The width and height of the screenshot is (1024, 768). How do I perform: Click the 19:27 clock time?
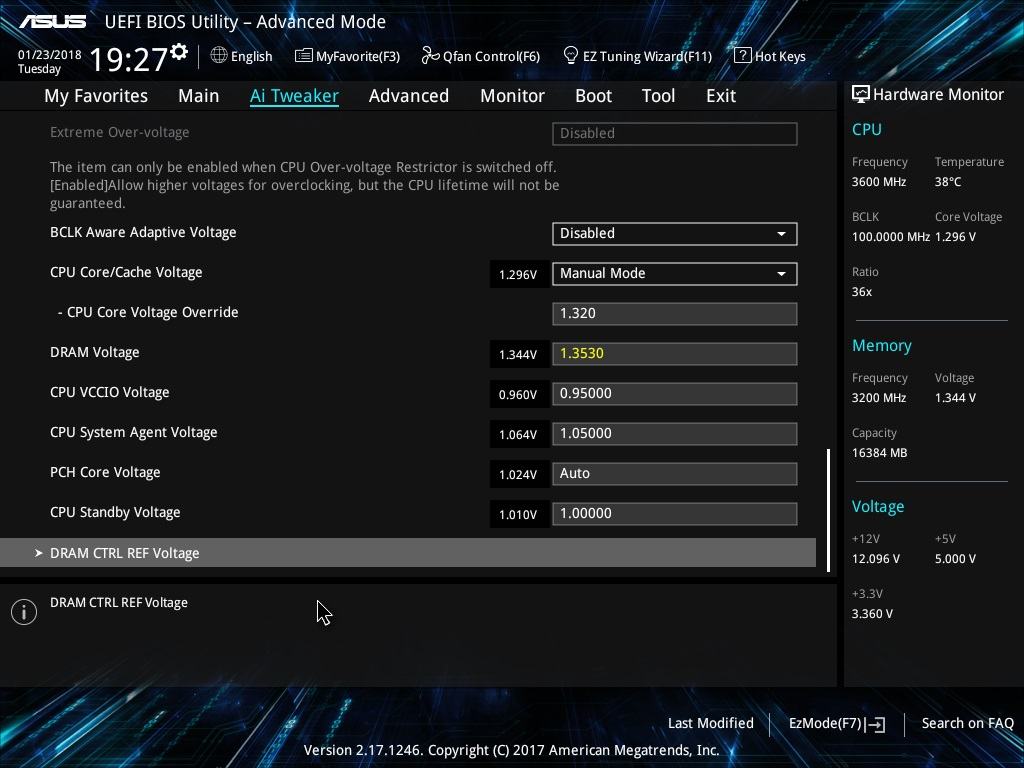click(x=129, y=60)
